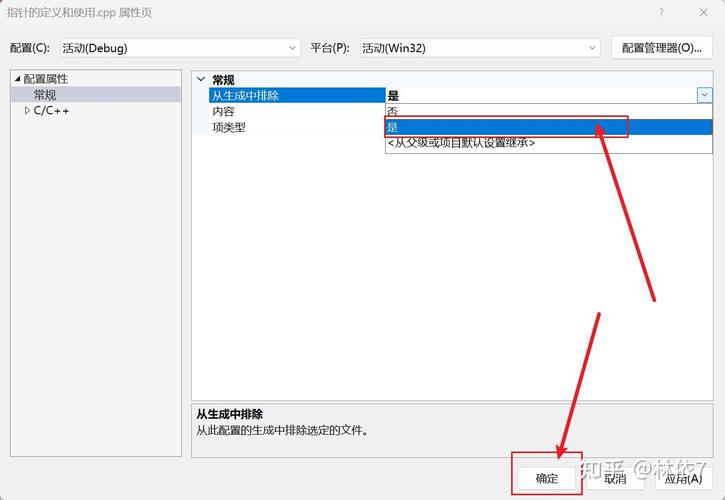Select 常规 in the left tree
Viewport: 725px width, 500px height.
pos(45,95)
